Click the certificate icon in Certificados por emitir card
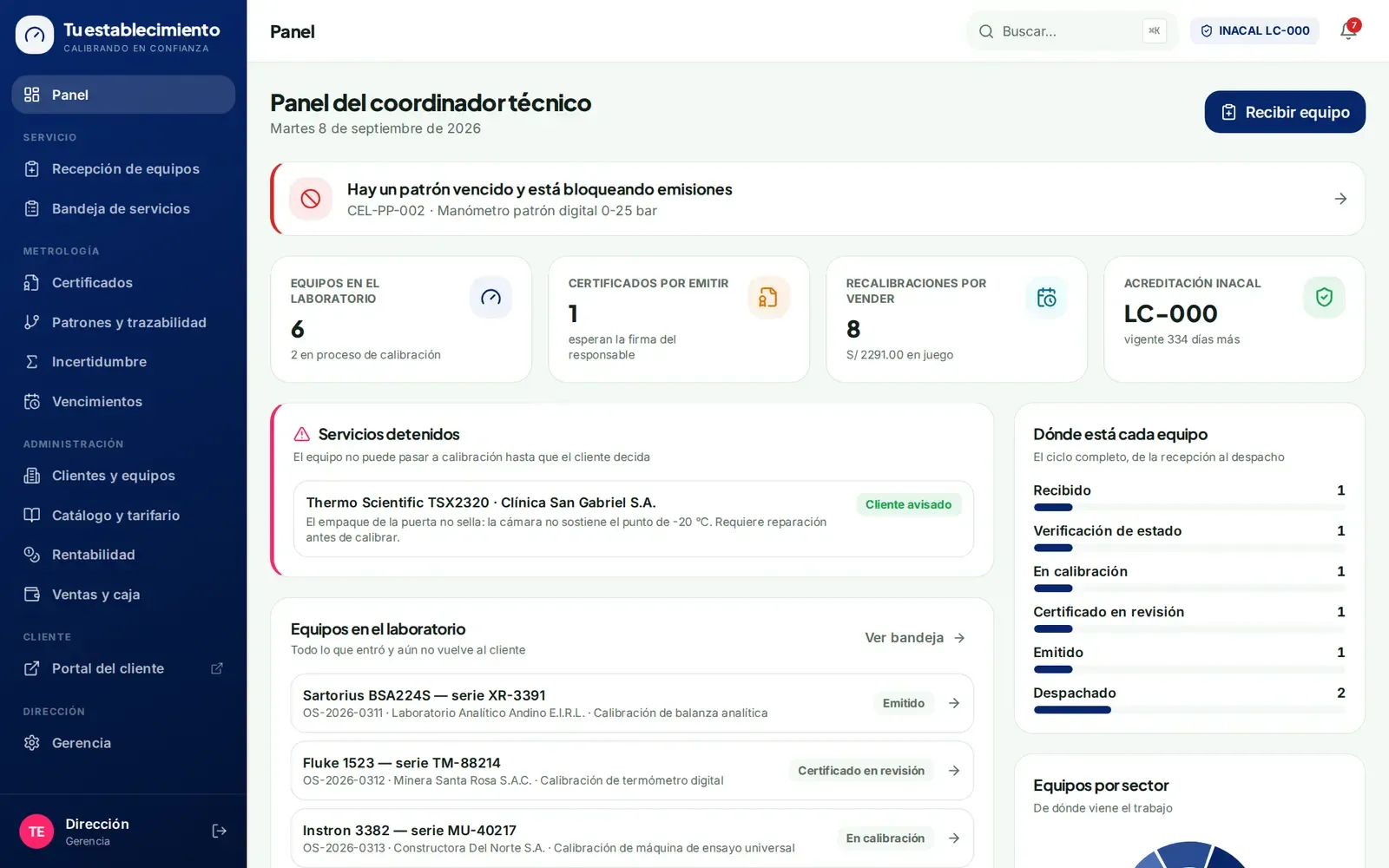Image resolution: width=1389 pixels, height=868 pixels. 768,298
